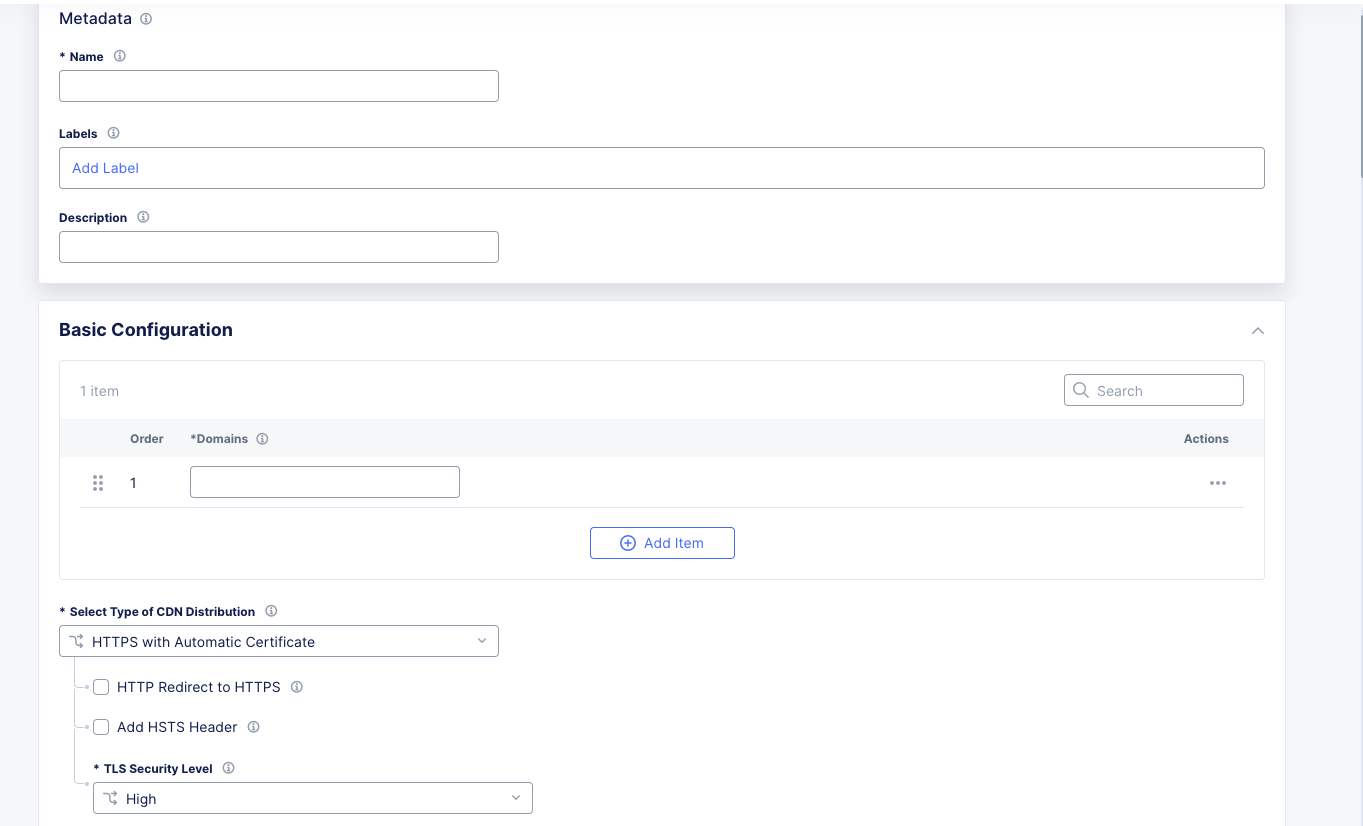
Task: Click Add Label in Labels field
Action: [105, 168]
